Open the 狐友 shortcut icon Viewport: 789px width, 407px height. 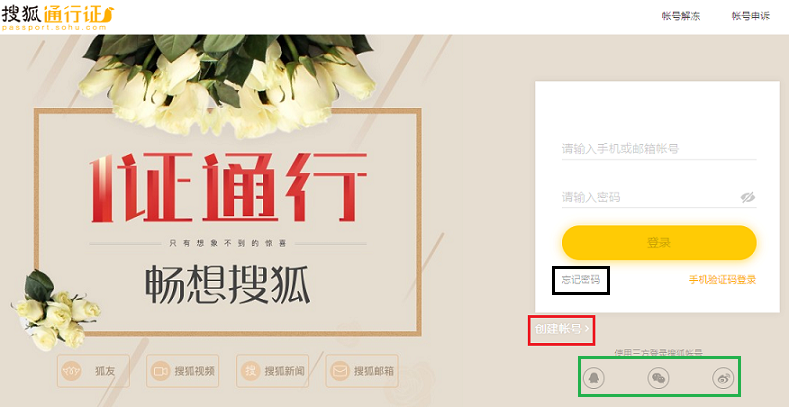[71, 371]
